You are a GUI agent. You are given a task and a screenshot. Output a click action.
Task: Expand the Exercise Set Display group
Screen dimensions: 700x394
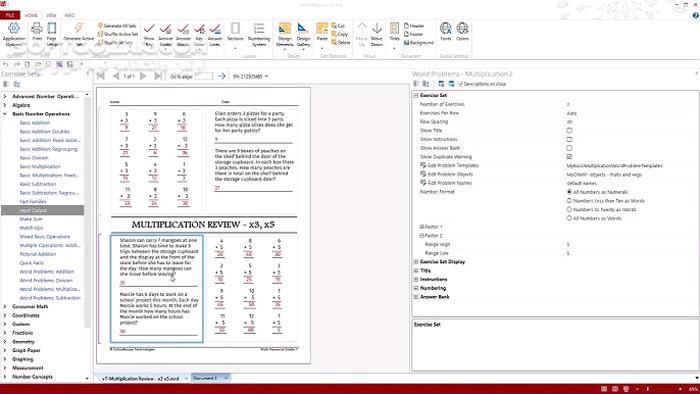point(416,262)
